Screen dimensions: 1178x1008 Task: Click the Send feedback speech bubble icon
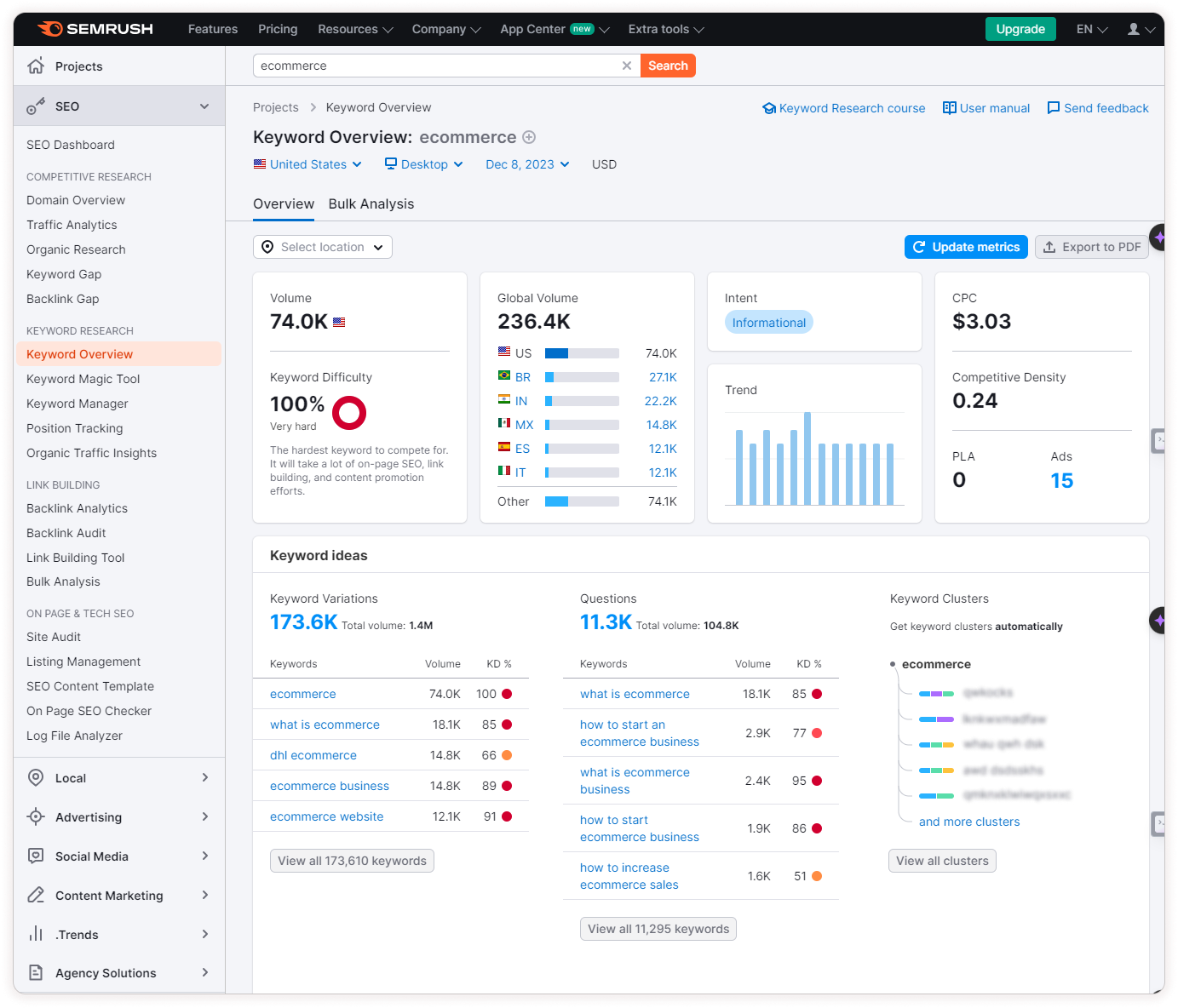pyautogui.click(x=1053, y=108)
